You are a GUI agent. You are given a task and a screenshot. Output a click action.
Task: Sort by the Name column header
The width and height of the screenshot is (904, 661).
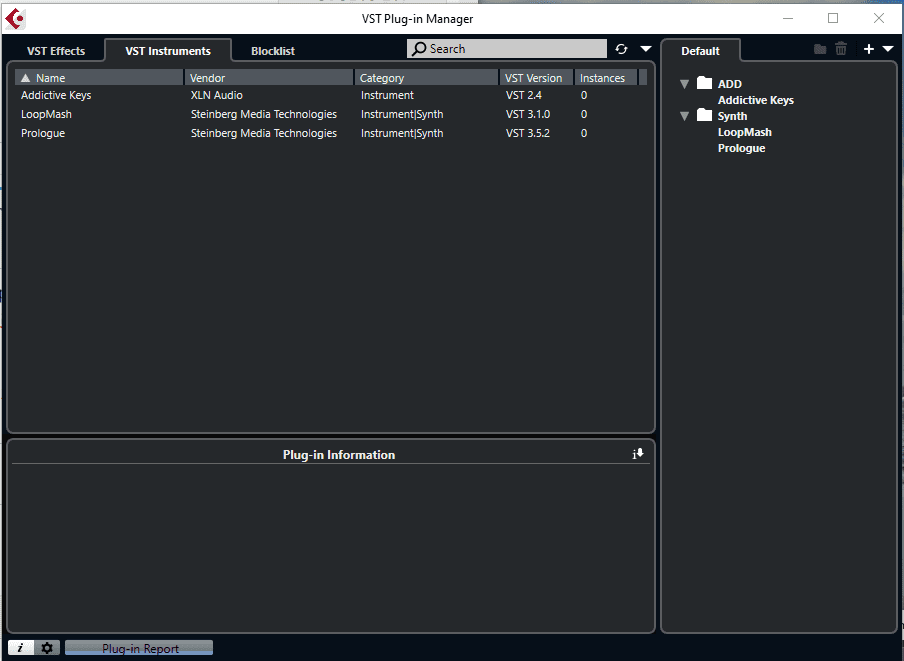click(99, 78)
